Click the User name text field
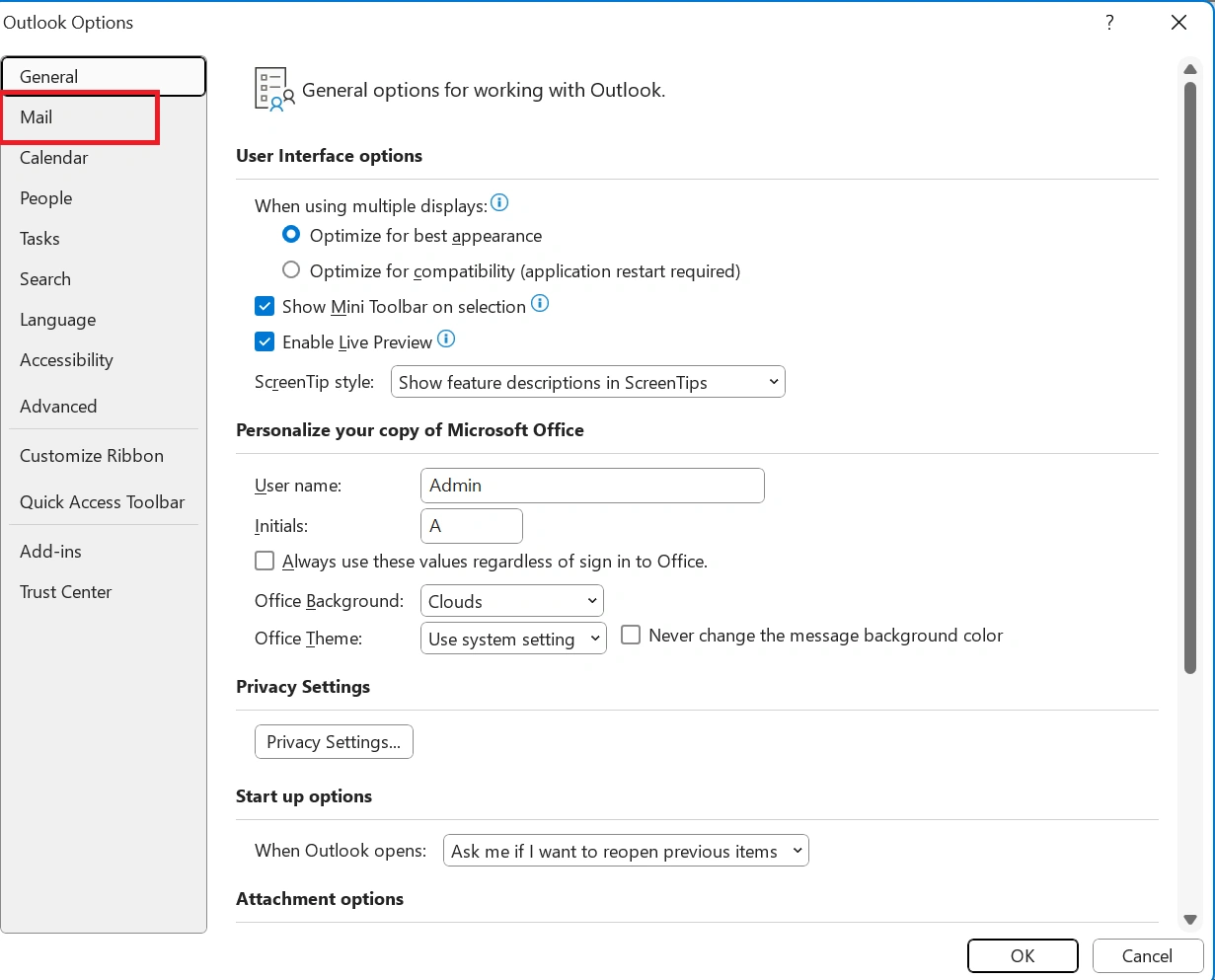Image resolution: width=1215 pixels, height=980 pixels. click(591, 486)
